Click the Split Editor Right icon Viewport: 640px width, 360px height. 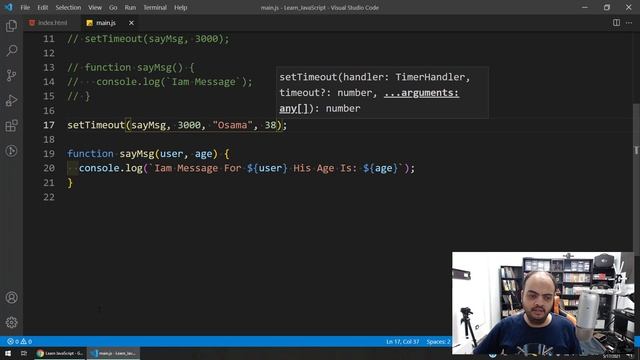click(616, 23)
